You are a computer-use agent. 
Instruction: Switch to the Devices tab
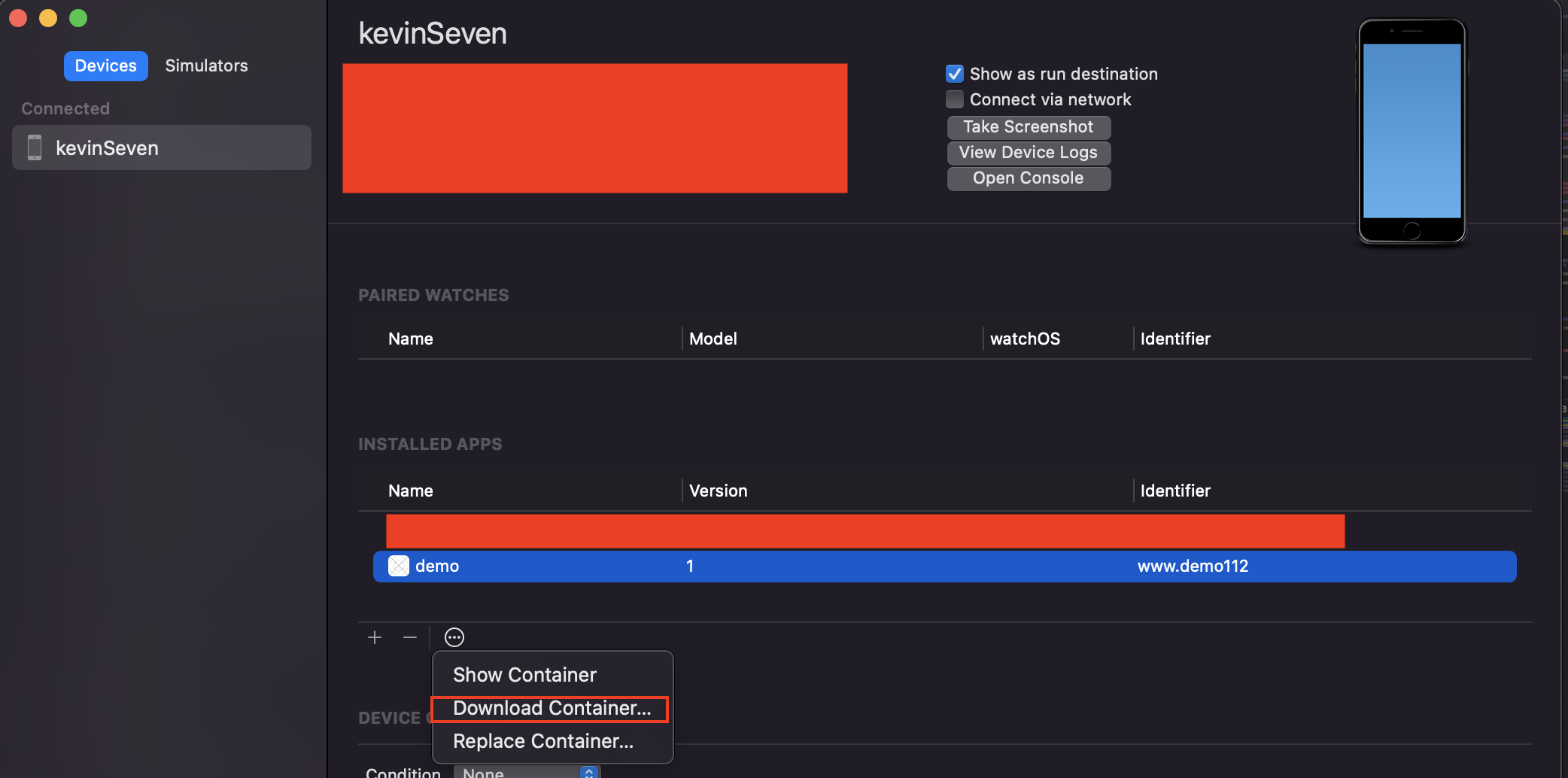tap(106, 65)
